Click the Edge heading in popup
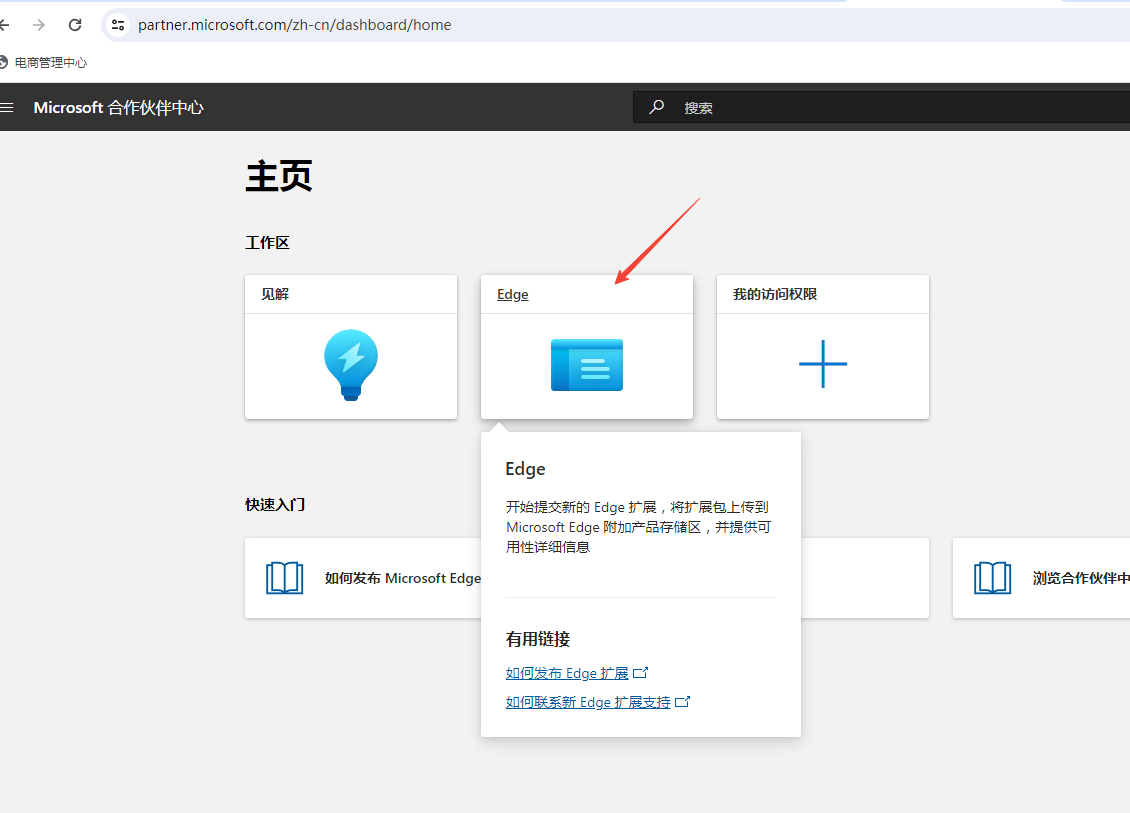 coord(525,469)
